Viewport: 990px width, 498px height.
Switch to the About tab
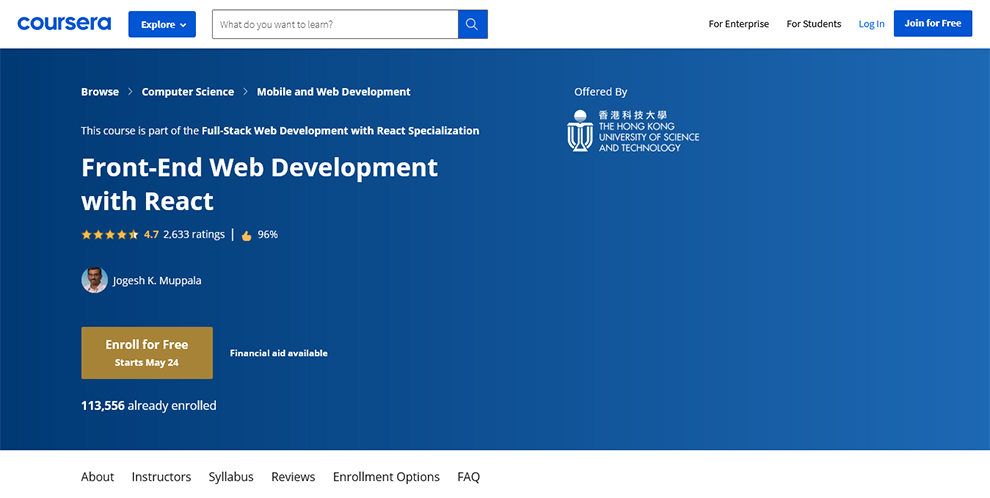click(97, 477)
